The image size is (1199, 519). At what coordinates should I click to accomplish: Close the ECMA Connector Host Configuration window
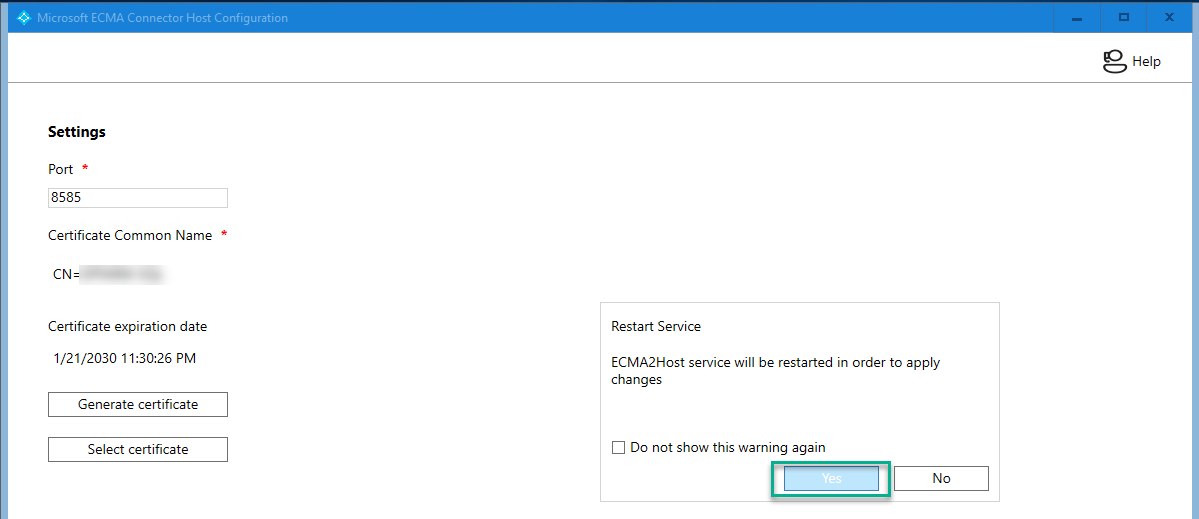(1169, 18)
